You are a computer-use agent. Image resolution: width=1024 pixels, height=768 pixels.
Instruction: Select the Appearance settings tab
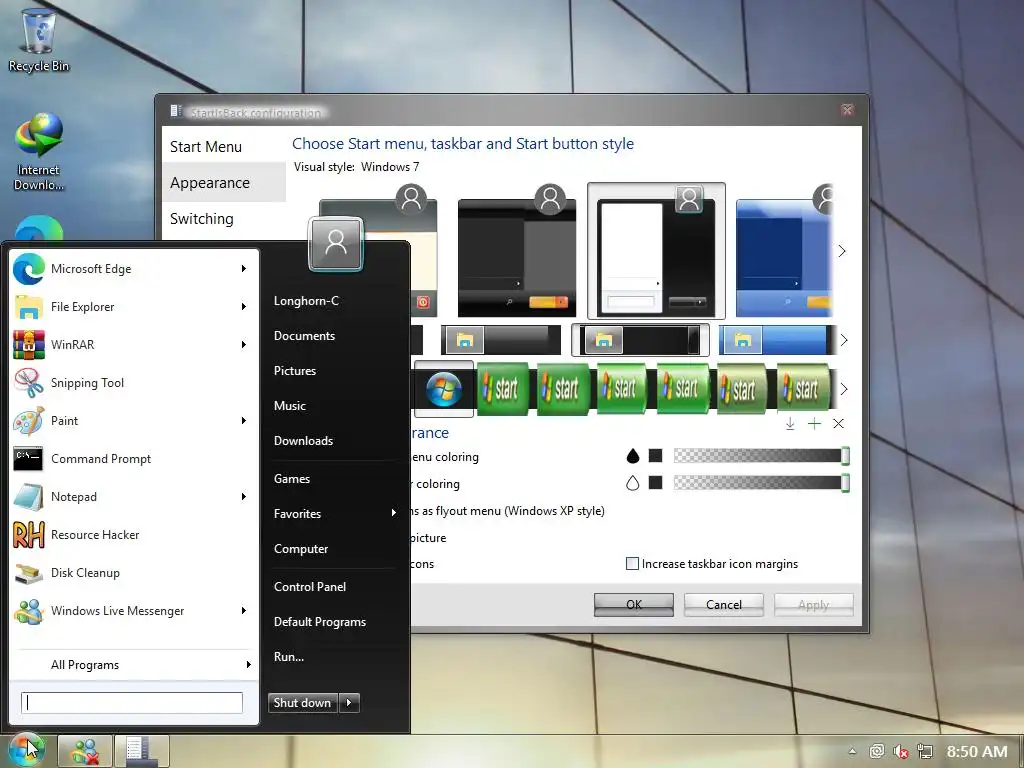tap(224, 183)
